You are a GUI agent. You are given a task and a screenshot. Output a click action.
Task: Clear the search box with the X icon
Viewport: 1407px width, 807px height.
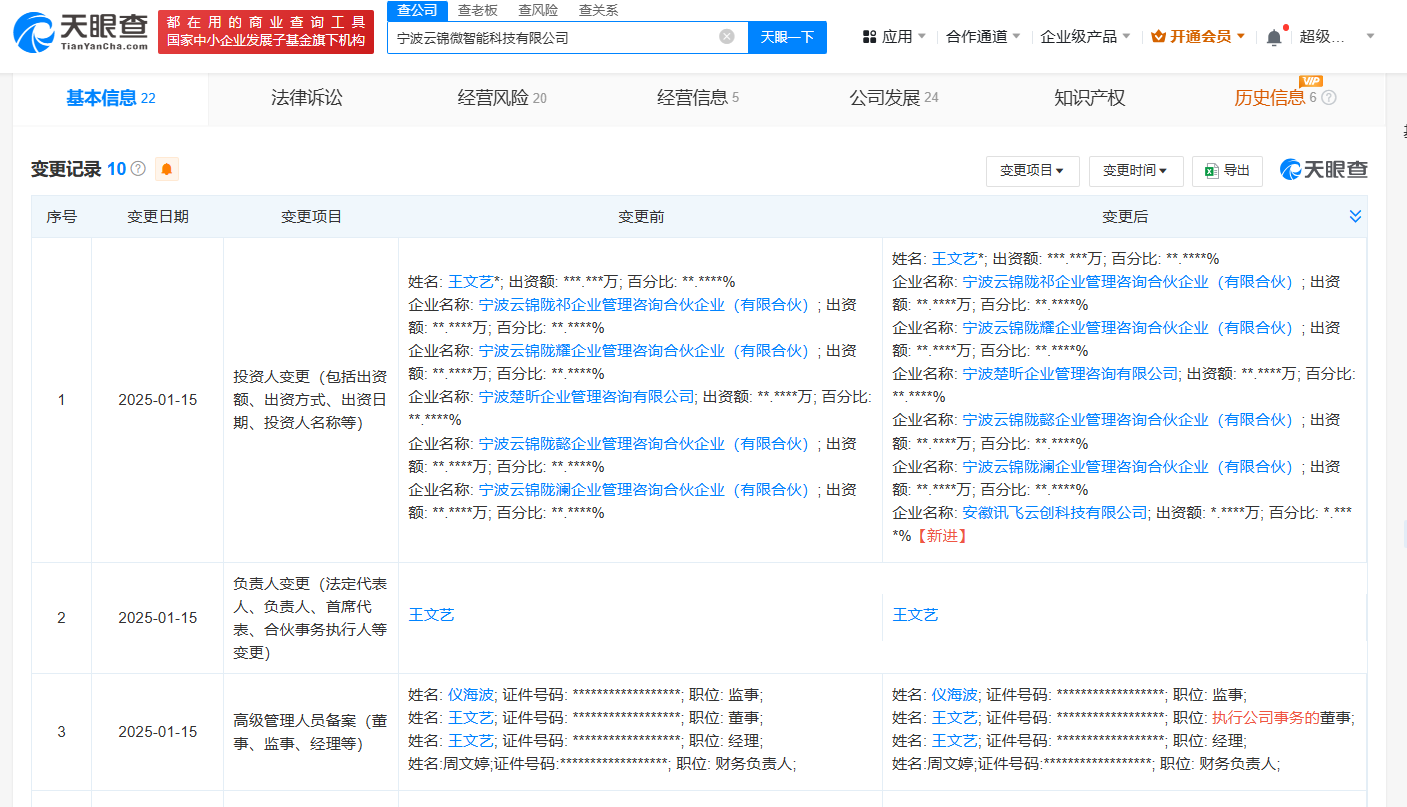click(x=727, y=37)
